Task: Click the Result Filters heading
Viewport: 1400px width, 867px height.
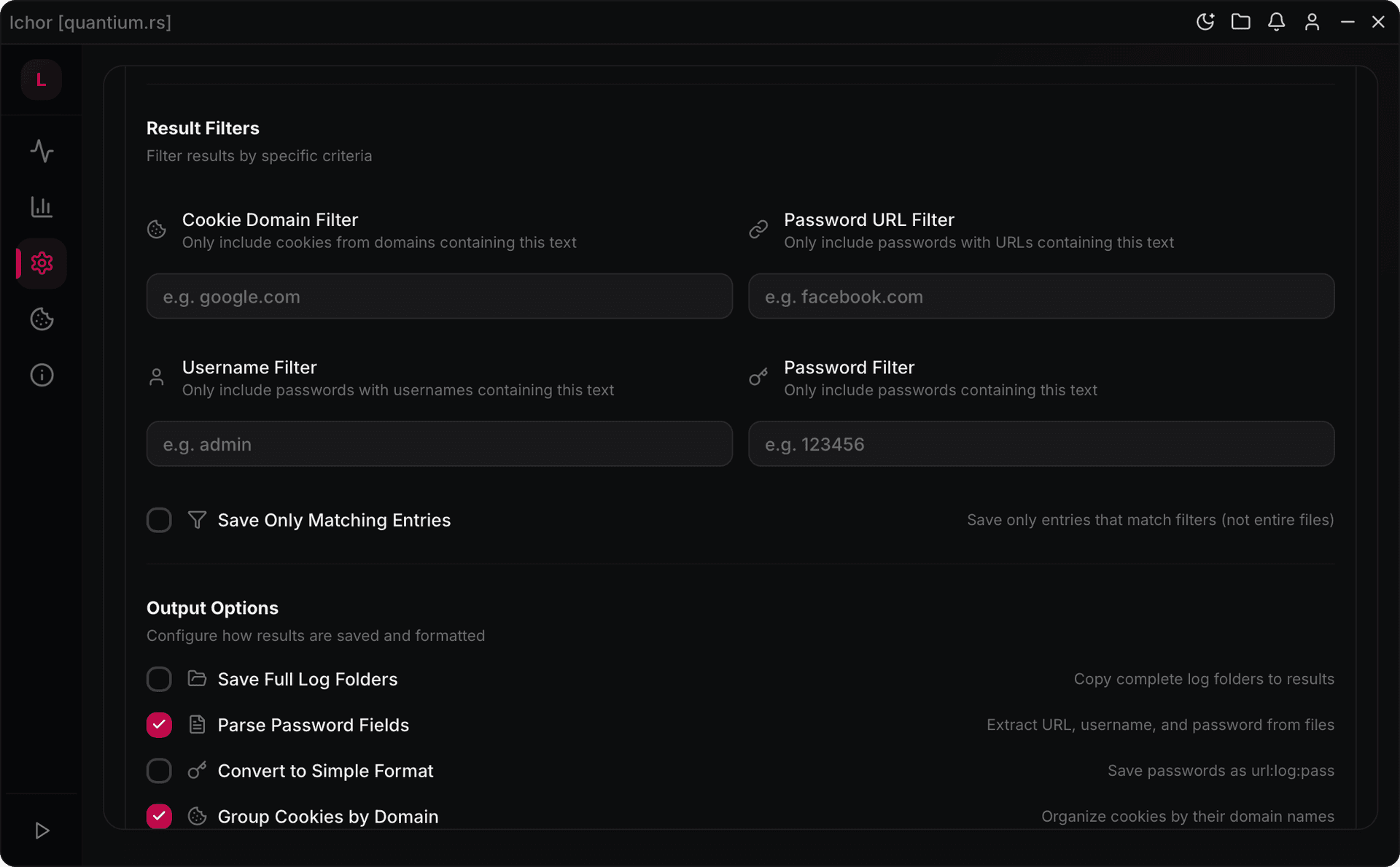Action: click(203, 128)
